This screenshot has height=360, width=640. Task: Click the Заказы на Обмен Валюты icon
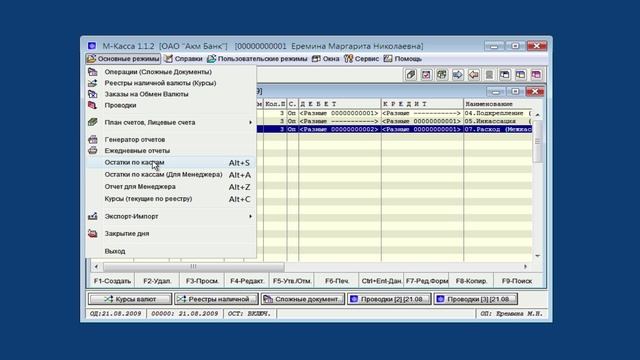pyautogui.click(x=93, y=94)
